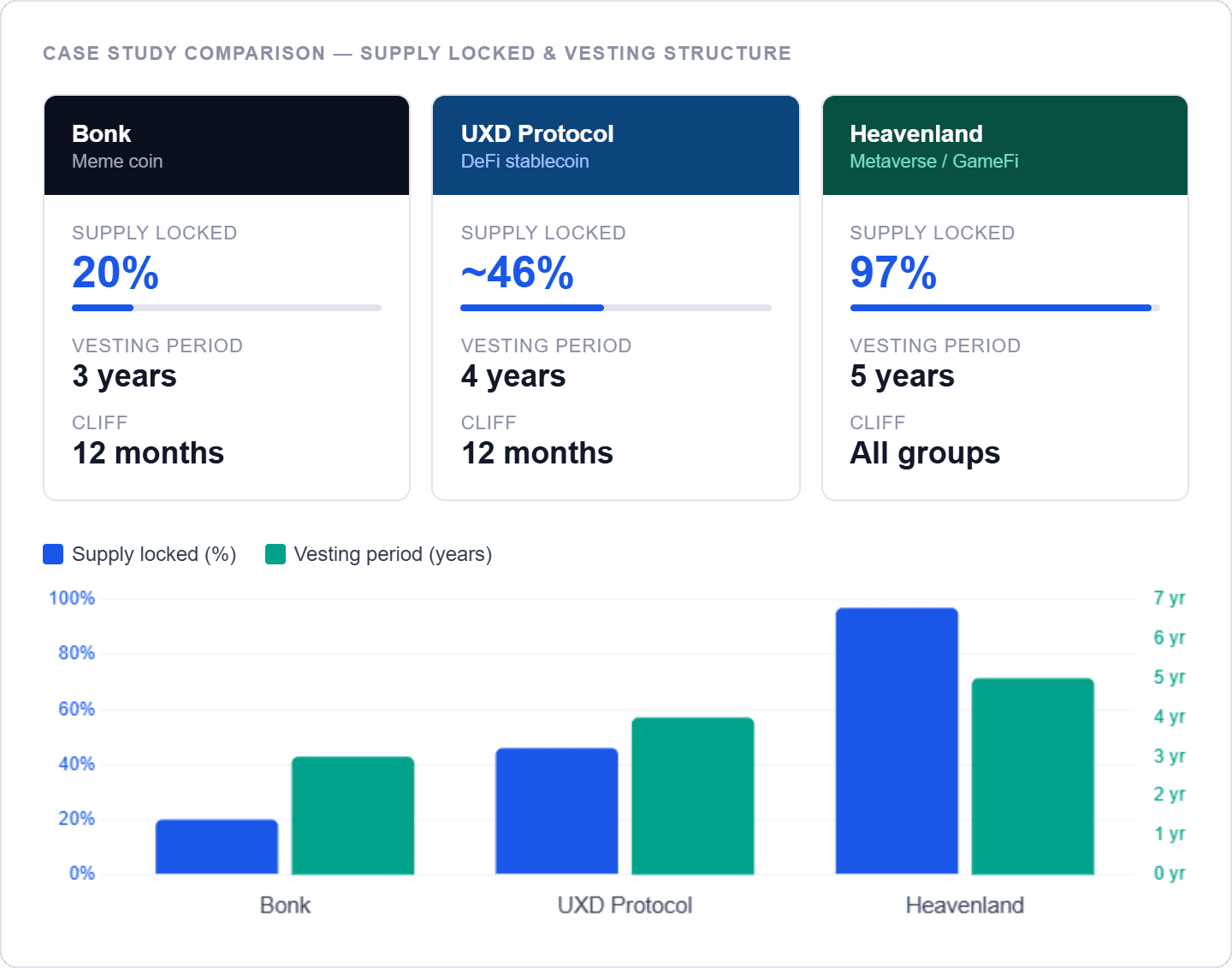Click the 'Metaverse / GameFi' subtitle
Screen dimensions: 1232x968
(934, 162)
